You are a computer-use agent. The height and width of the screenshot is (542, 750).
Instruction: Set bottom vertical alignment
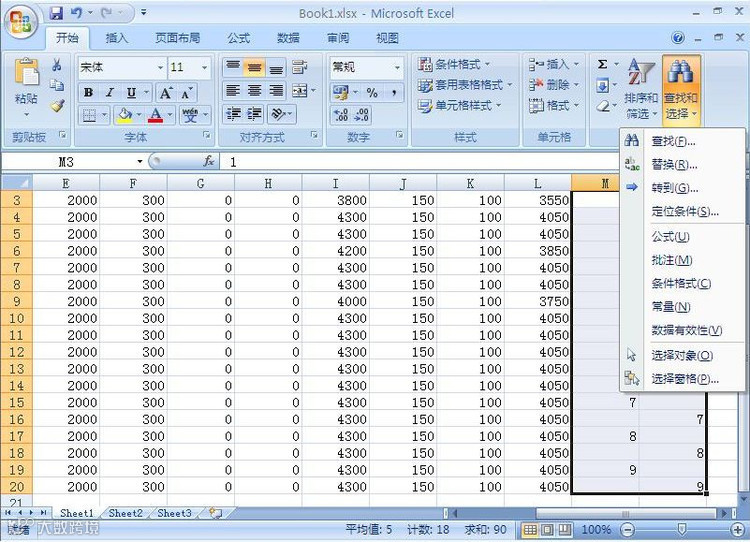(x=276, y=67)
